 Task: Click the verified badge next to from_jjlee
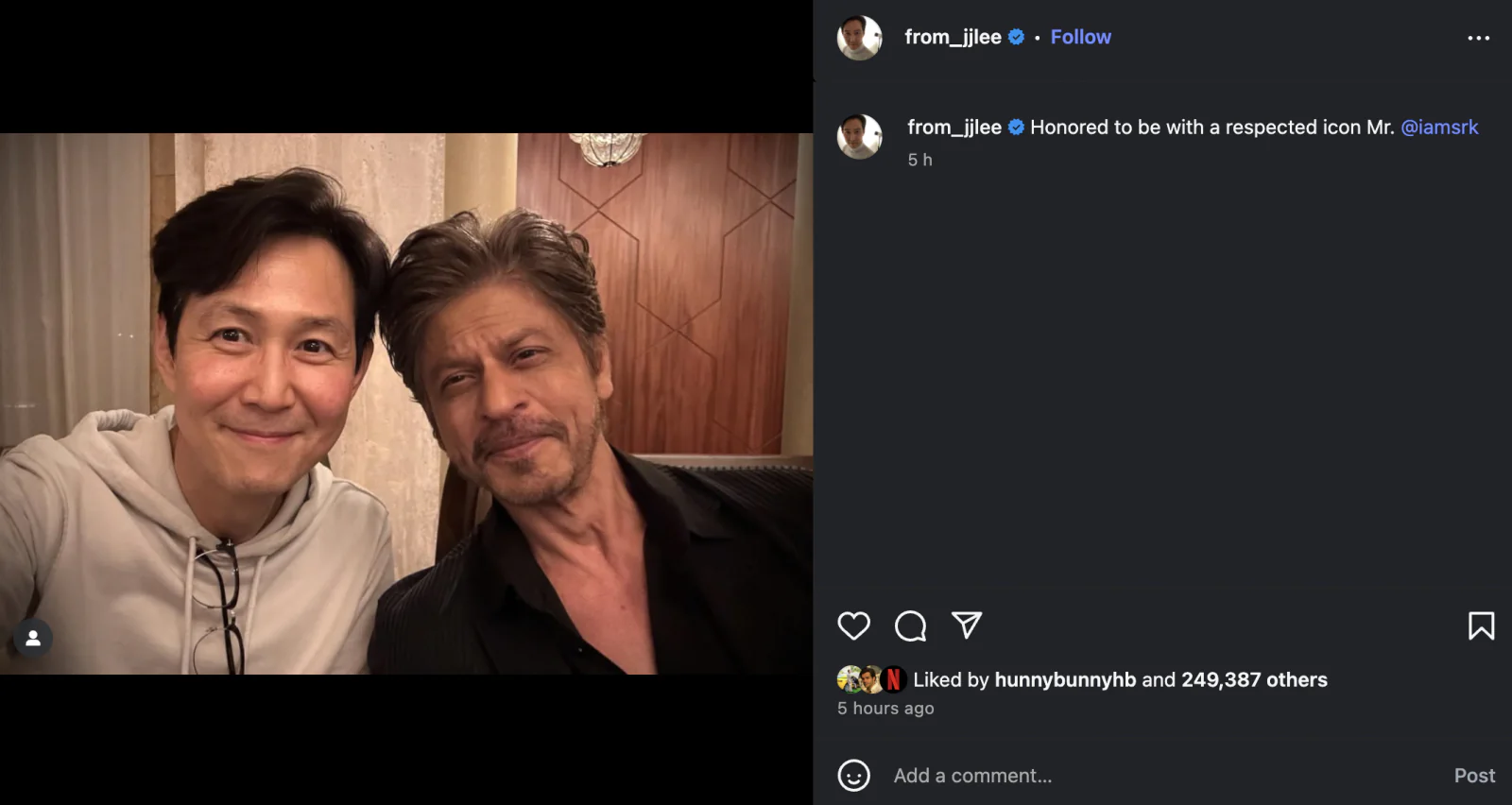pyautogui.click(x=1016, y=37)
